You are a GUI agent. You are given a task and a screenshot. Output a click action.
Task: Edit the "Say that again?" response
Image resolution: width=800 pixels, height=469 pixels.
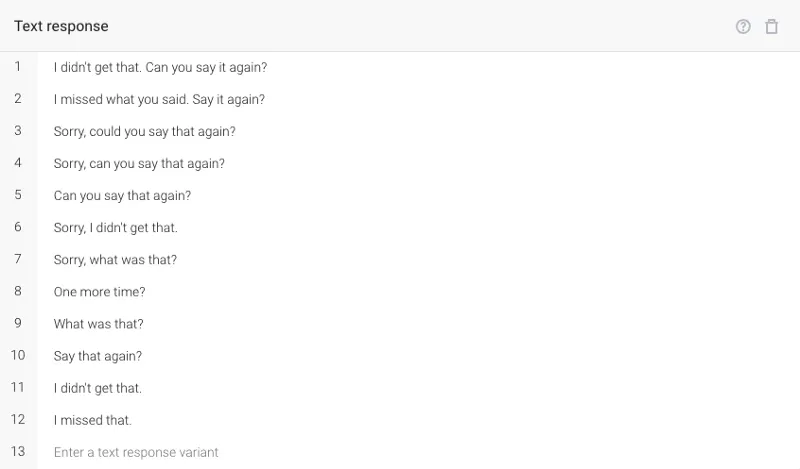pos(97,356)
